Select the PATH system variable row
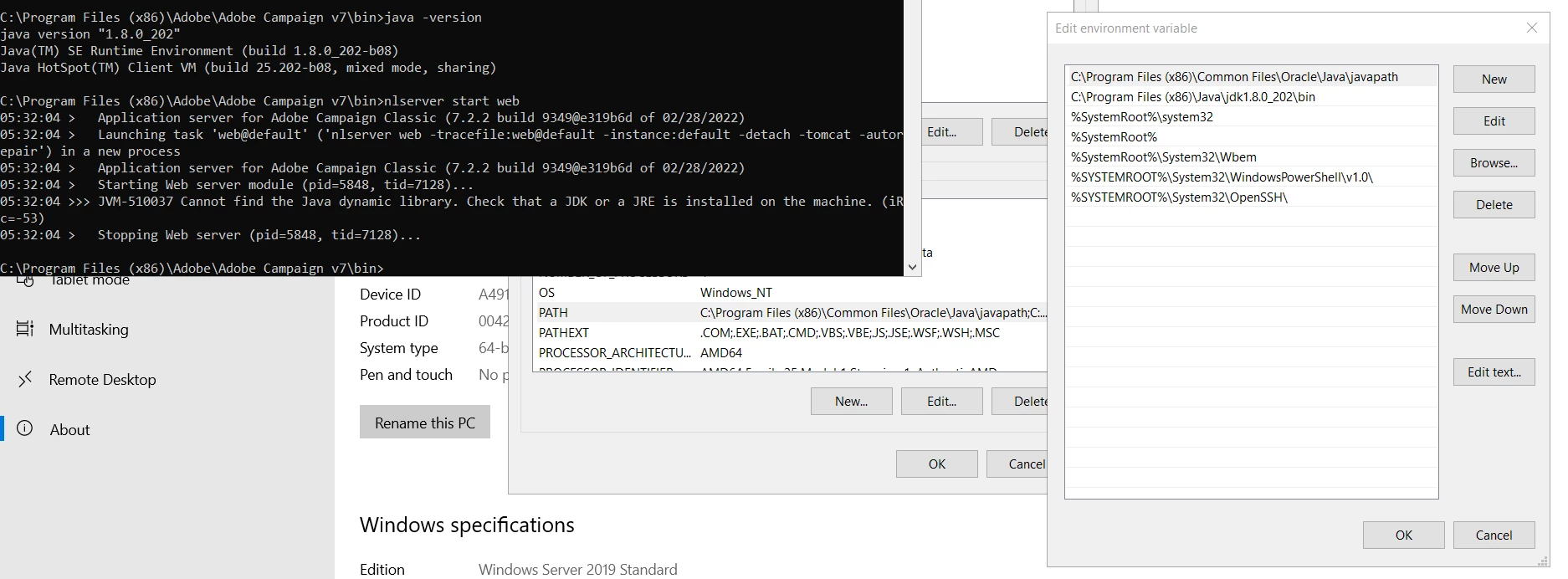Screen dimensions: 1568x579 pyautogui.click(x=790, y=313)
